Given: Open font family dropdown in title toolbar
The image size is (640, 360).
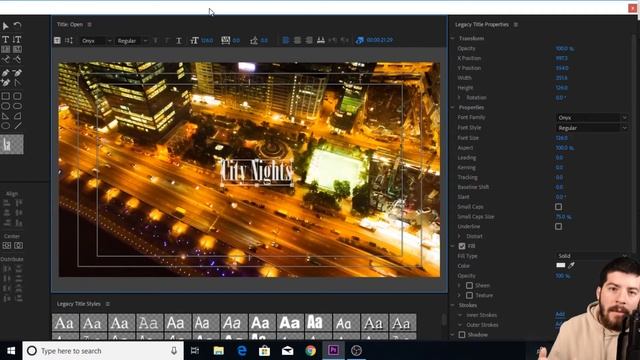Looking at the screenshot, I should (x=96, y=41).
